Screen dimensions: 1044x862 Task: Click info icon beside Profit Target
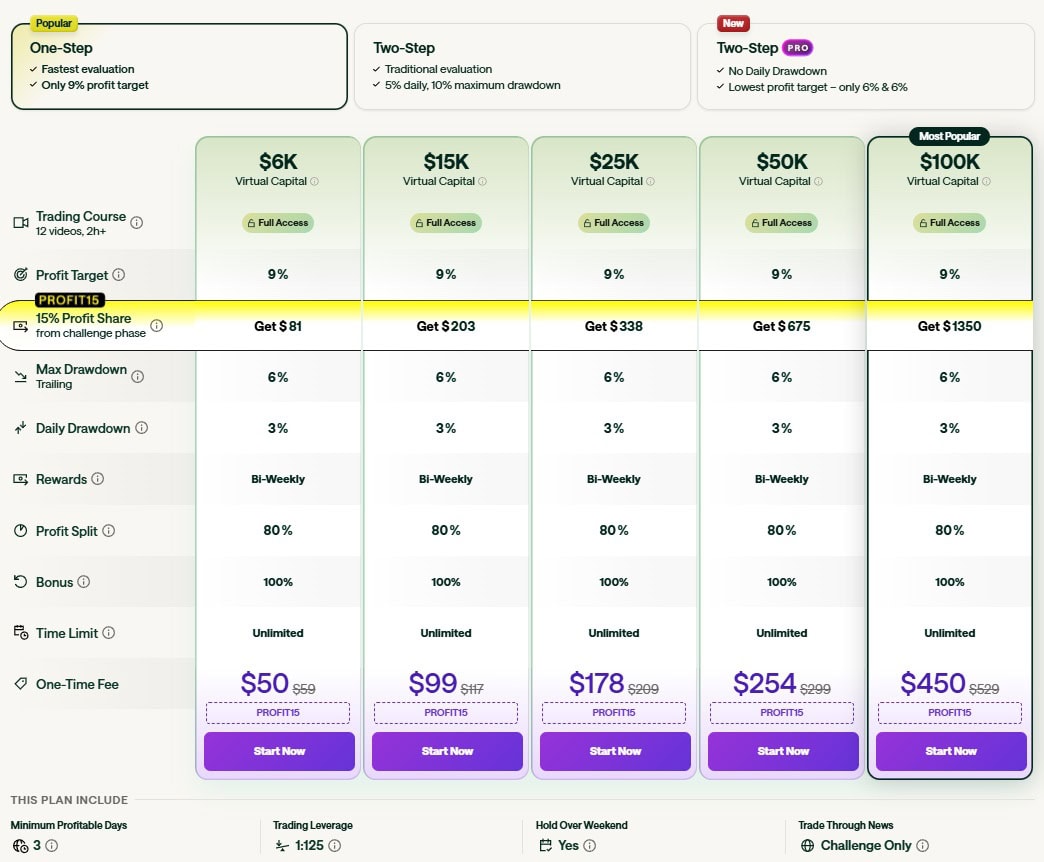[x=119, y=275]
